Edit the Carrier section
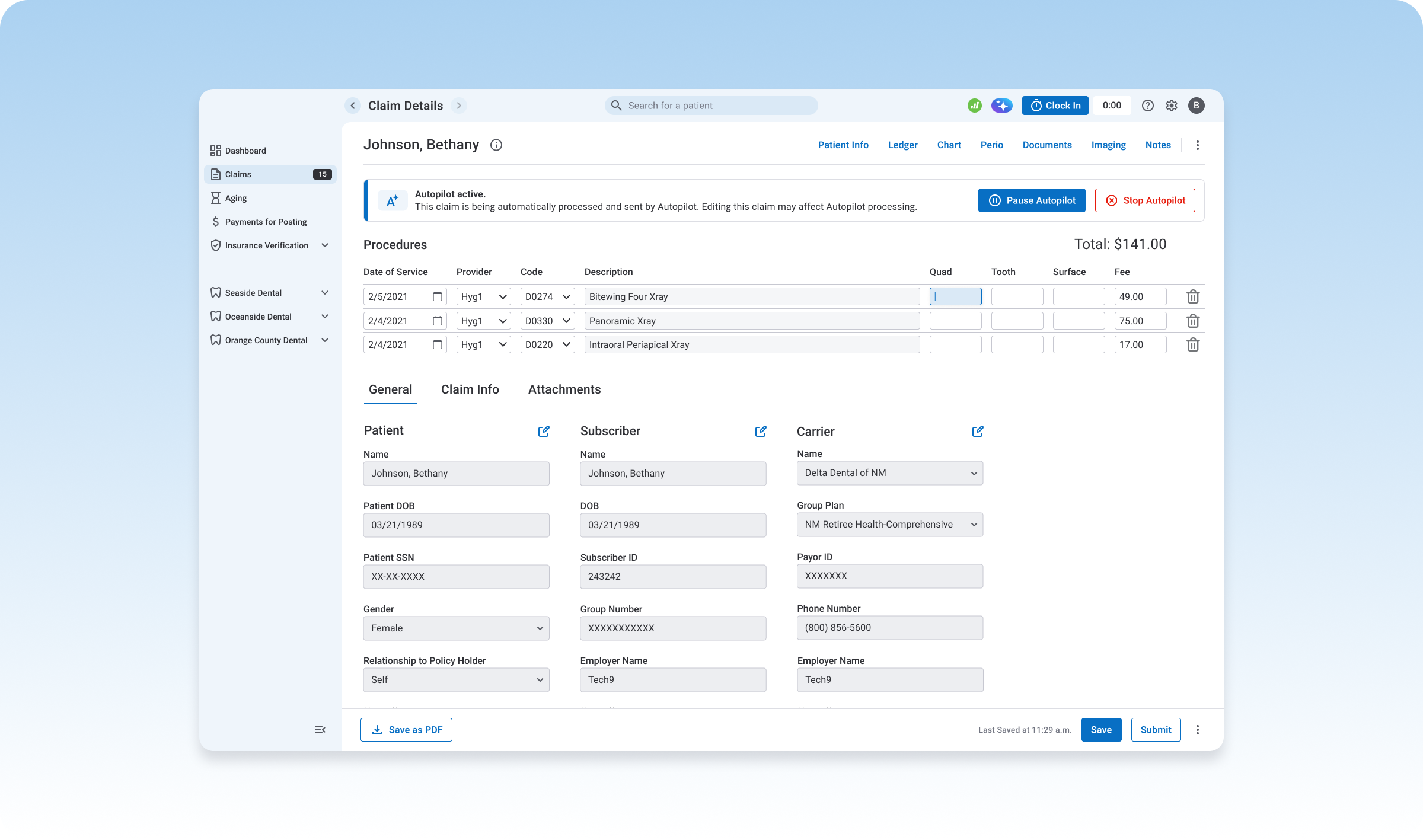 (x=978, y=431)
